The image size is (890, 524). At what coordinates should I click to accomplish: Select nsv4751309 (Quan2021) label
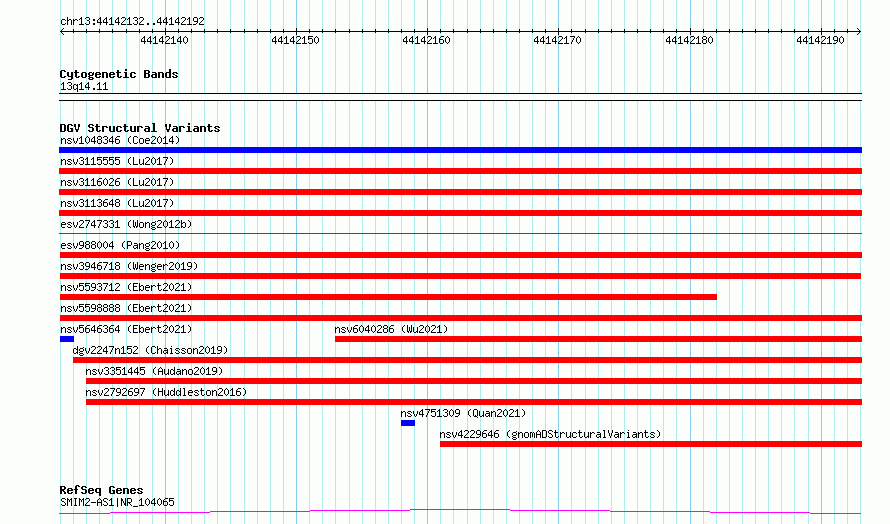463,413
